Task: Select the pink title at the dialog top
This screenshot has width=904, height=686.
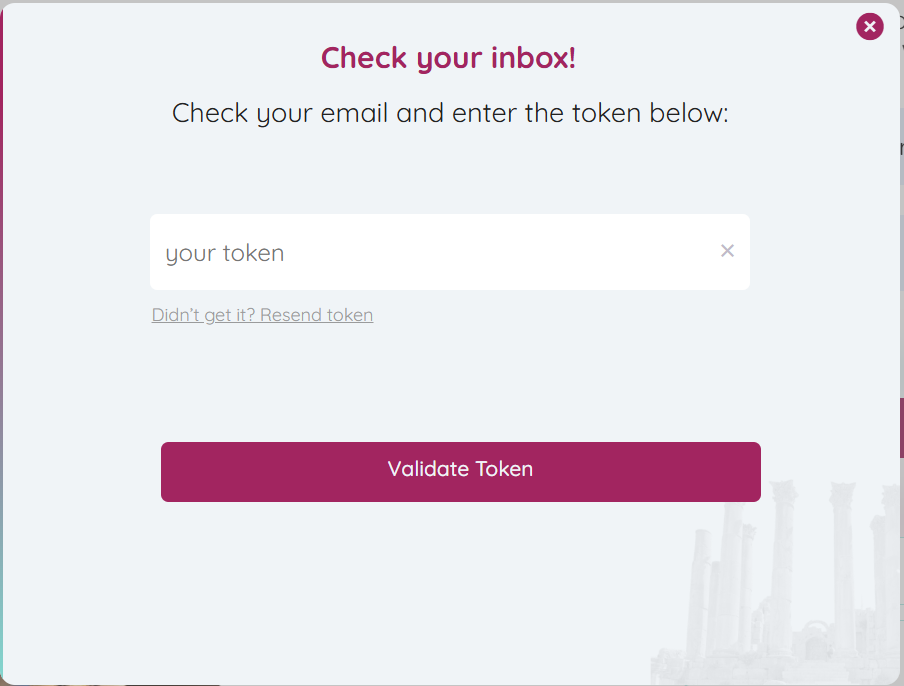Action: coord(448,58)
